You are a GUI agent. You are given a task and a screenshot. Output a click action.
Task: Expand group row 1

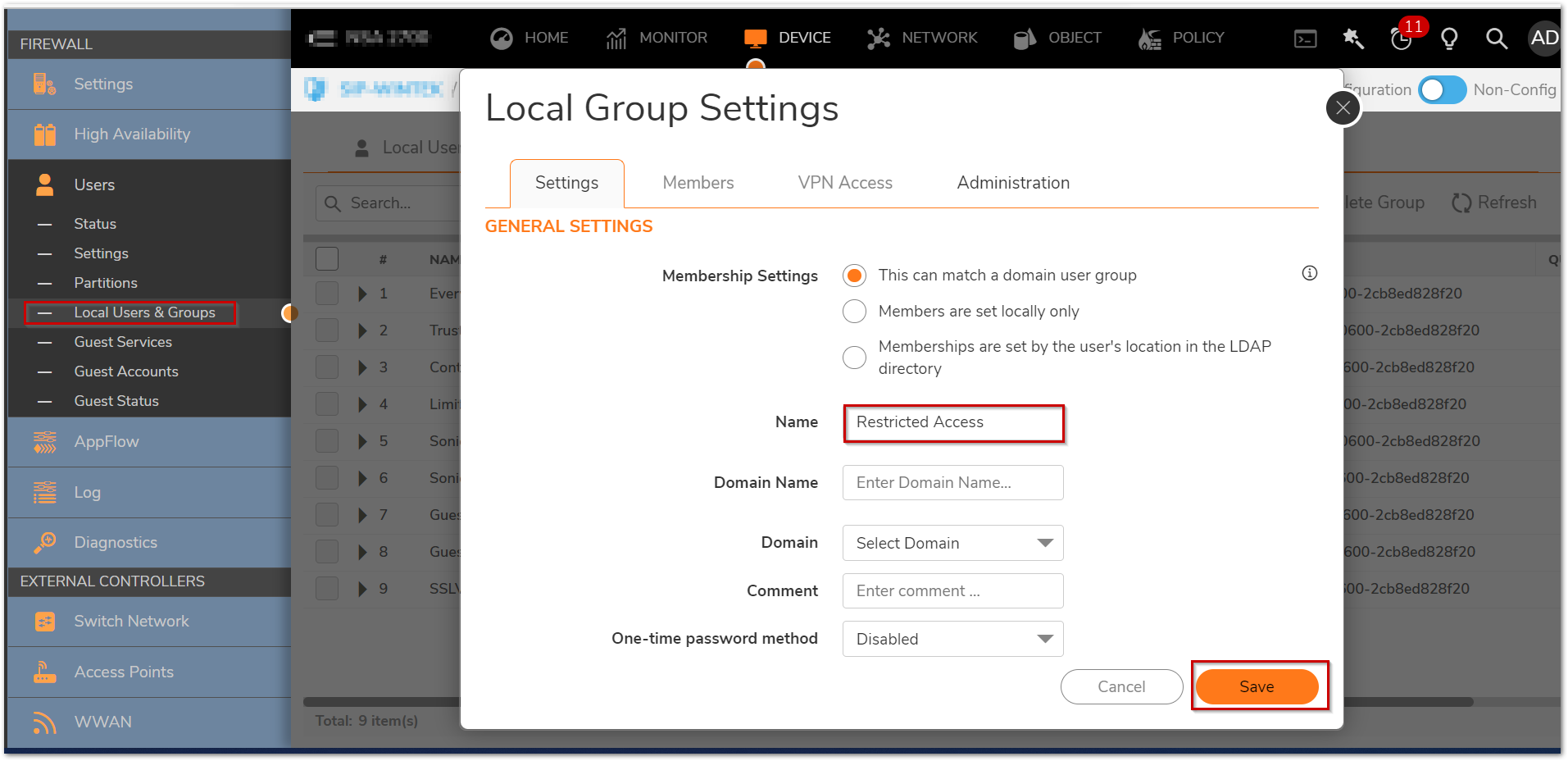362,294
